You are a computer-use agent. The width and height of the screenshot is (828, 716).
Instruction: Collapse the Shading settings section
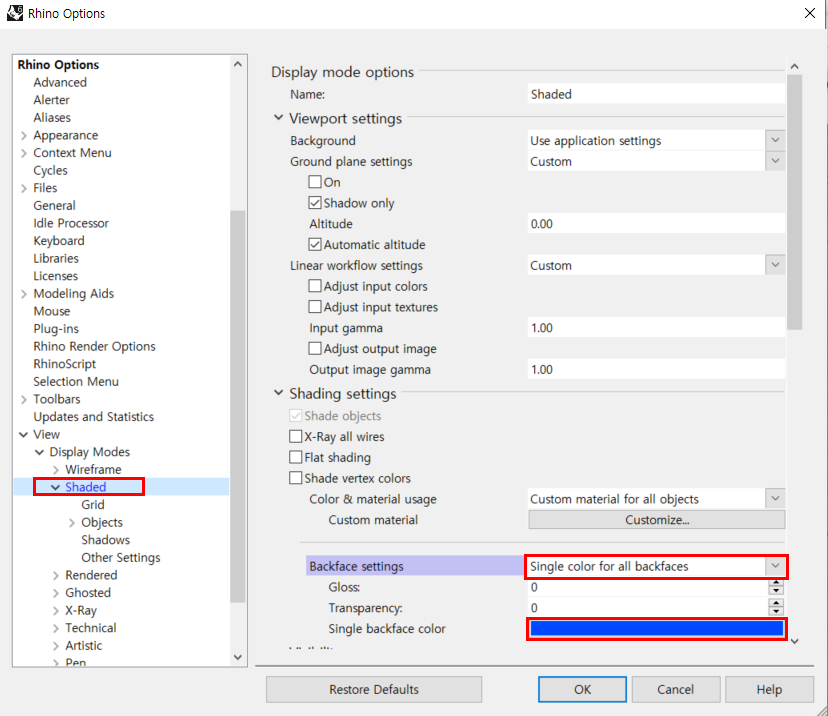278,393
